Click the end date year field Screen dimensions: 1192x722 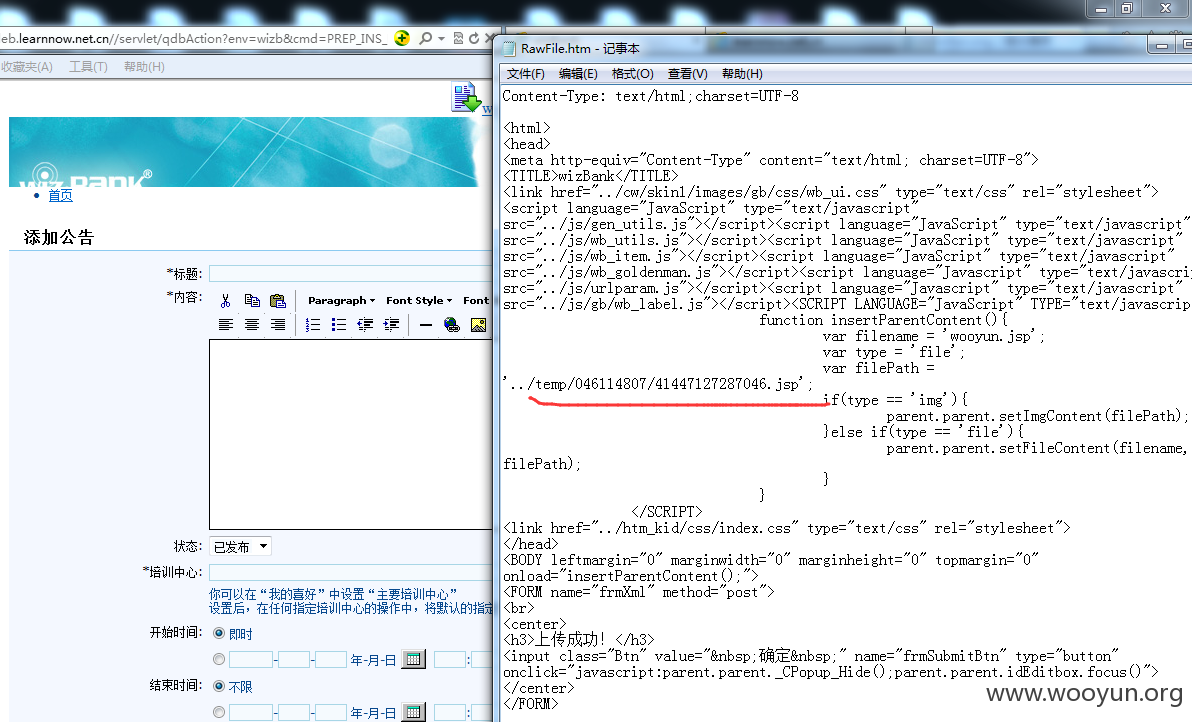[x=251, y=712]
